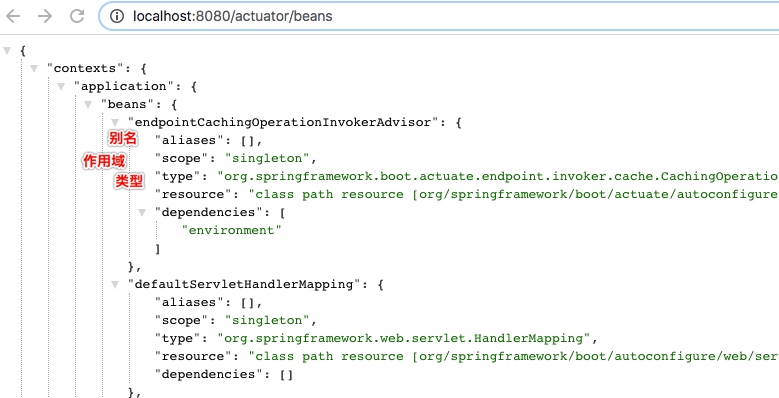779x398 pixels.
Task: Click "aliases" key under defaultServletHandlerMapping
Action: coord(190,303)
